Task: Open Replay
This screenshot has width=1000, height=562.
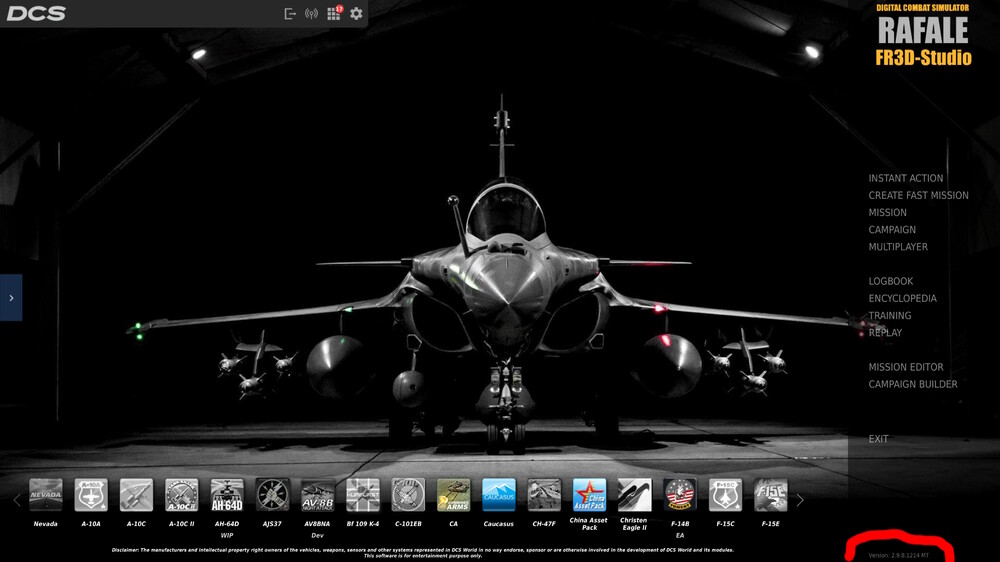Action: 885,333
